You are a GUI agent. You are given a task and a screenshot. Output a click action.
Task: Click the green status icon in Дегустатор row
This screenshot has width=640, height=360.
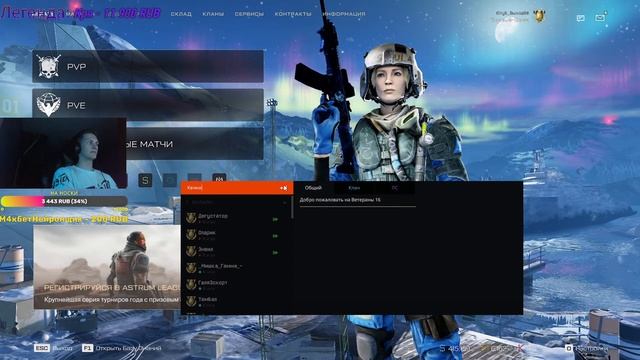coord(275,219)
